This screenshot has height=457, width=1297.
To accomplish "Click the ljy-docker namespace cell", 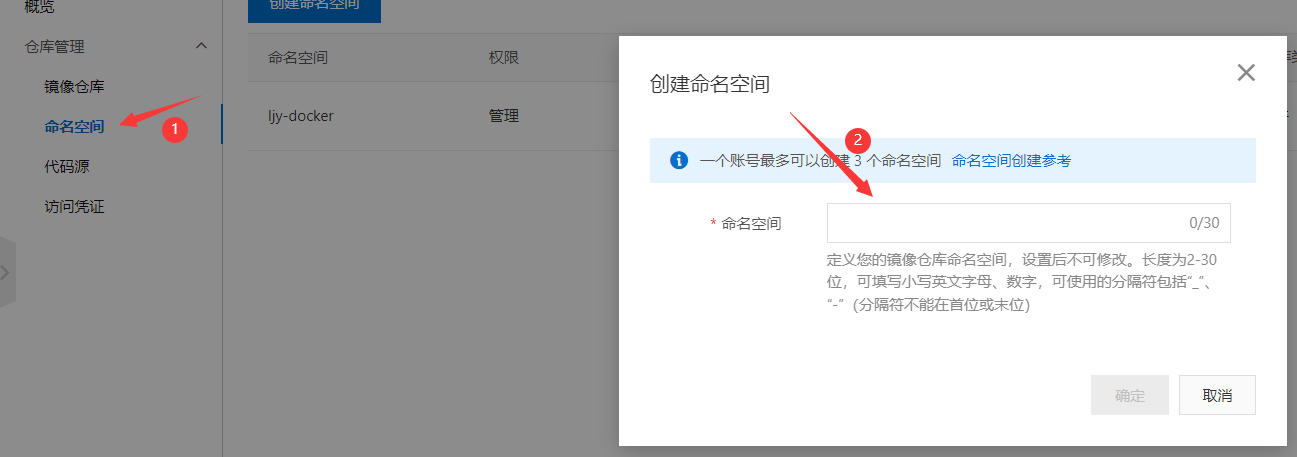I will click(x=301, y=116).
